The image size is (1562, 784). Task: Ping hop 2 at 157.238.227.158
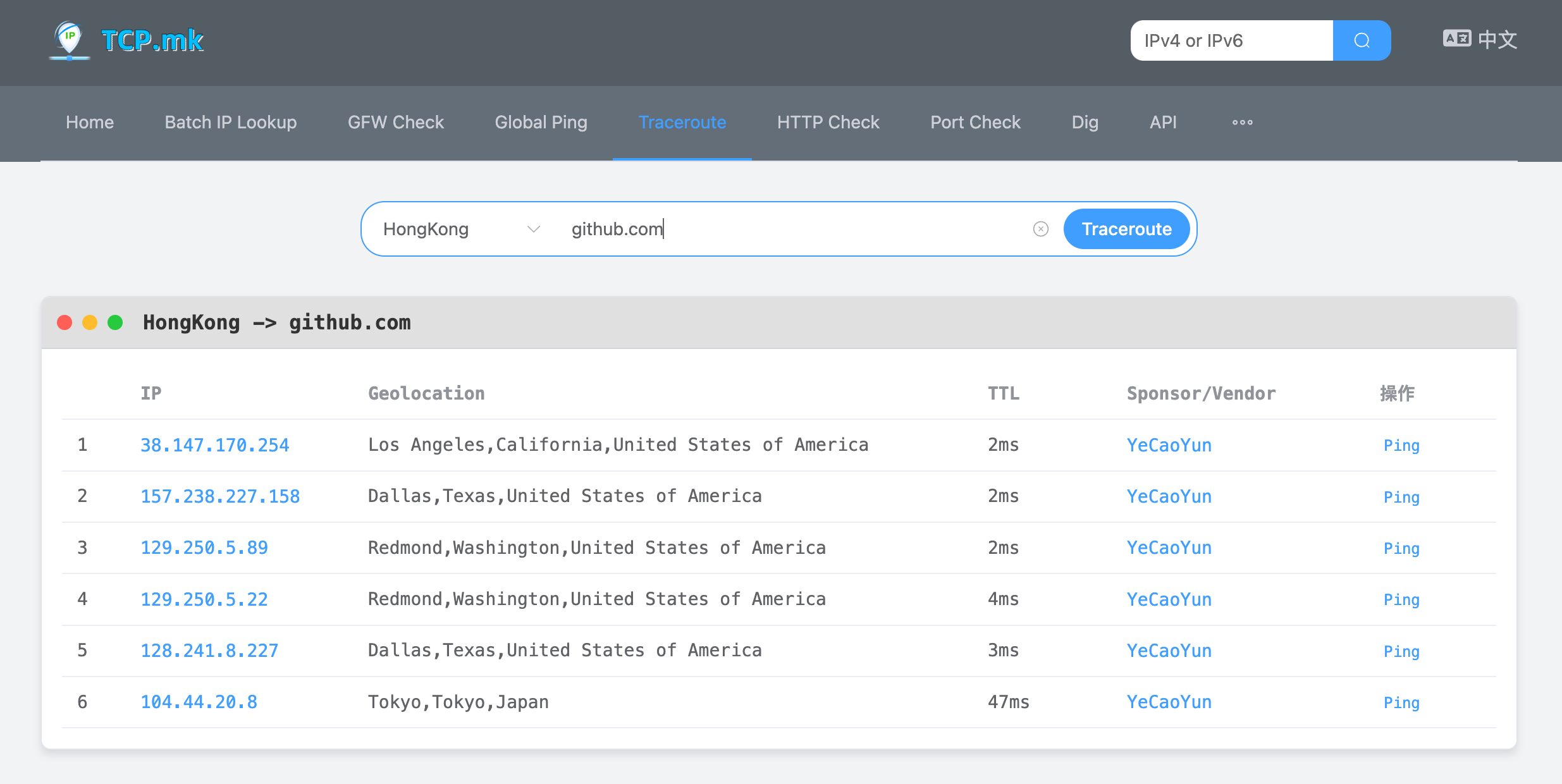pos(1401,497)
